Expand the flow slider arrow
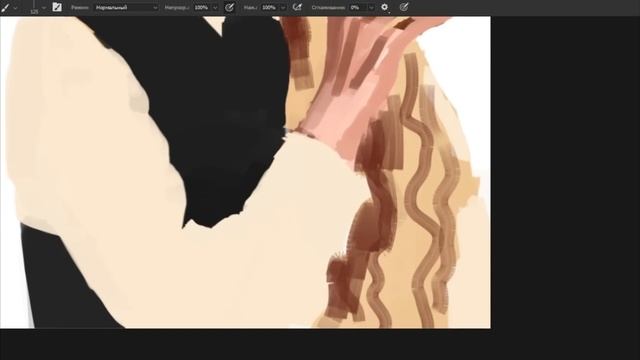The image size is (640, 360). [x=283, y=8]
